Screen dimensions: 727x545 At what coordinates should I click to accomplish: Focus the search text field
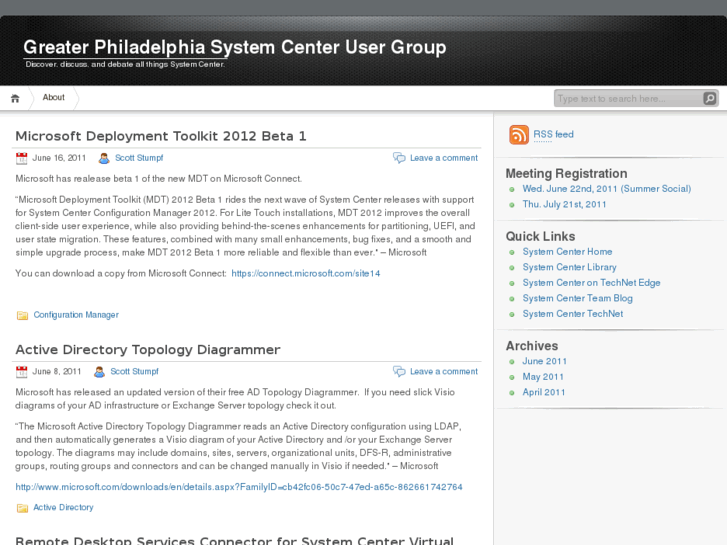click(x=629, y=98)
